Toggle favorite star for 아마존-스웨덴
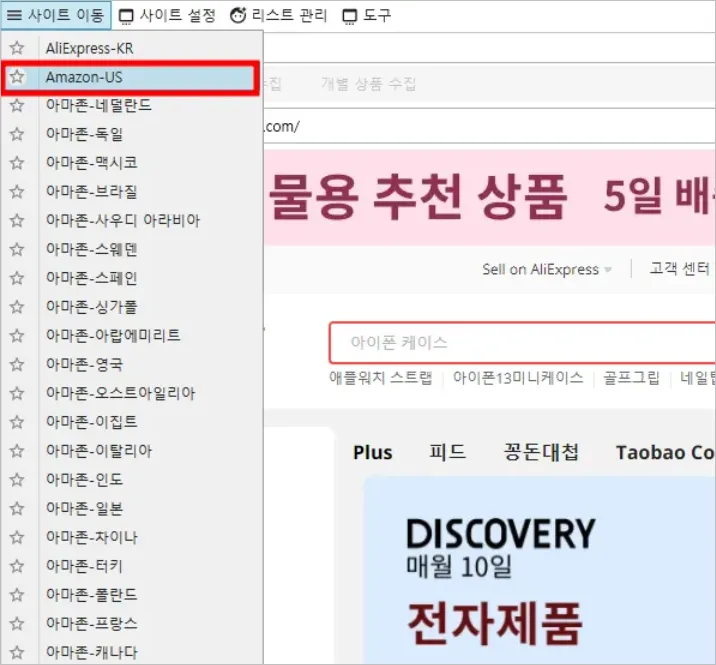Screen dimensions: 716x665 pos(17,249)
